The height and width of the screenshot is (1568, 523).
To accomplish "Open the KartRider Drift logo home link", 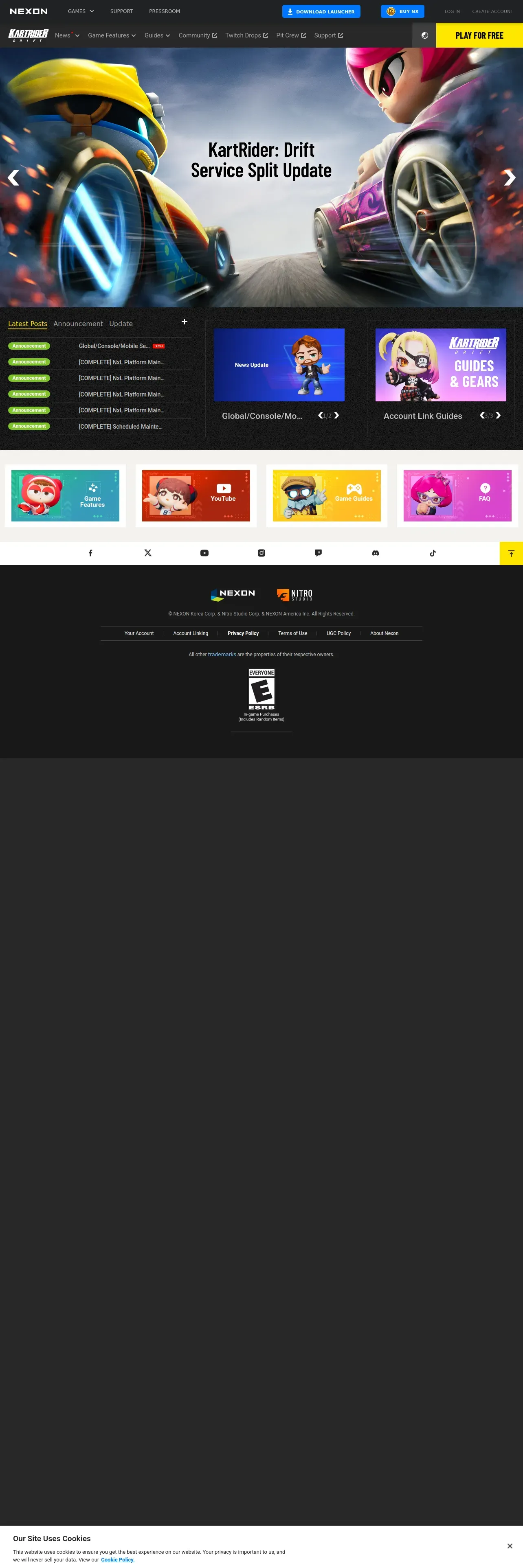I will pyautogui.click(x=28, y=35).
